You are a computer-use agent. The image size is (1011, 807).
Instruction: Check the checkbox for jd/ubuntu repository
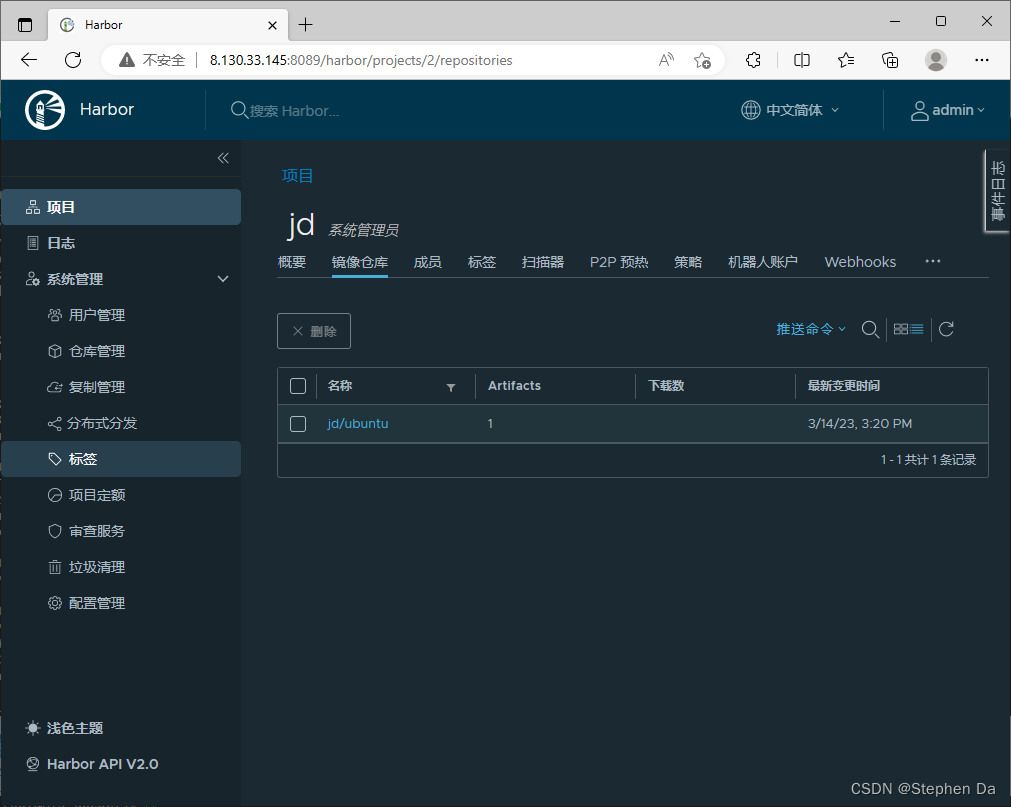pyautogui.click(x=297, y=423)
